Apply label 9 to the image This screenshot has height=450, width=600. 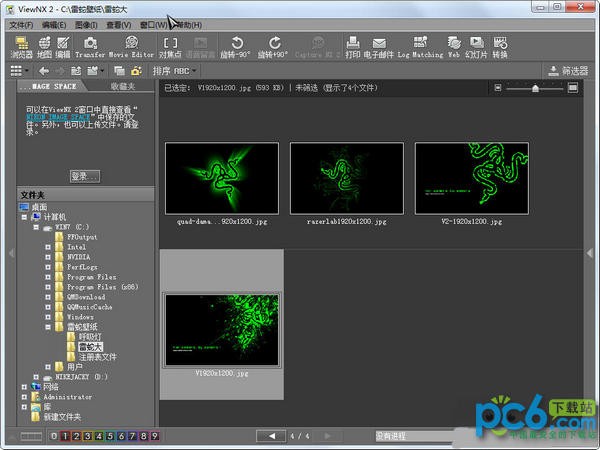[x=155, y=436]
